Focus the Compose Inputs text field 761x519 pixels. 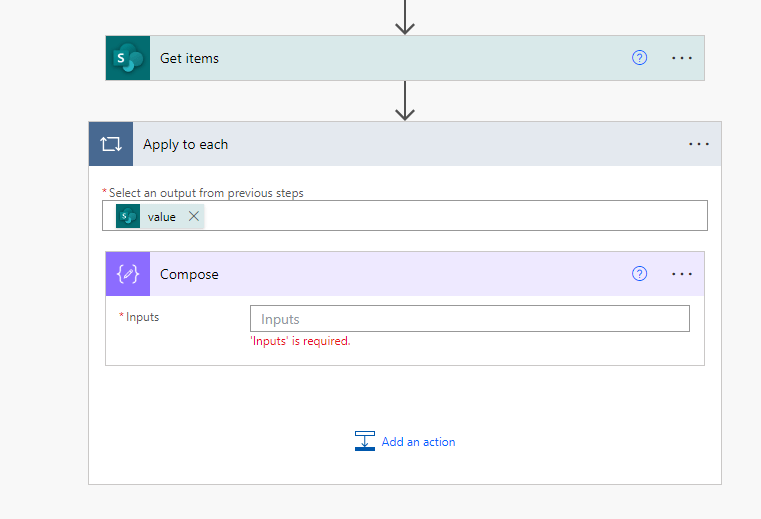(x=469, y=319)
